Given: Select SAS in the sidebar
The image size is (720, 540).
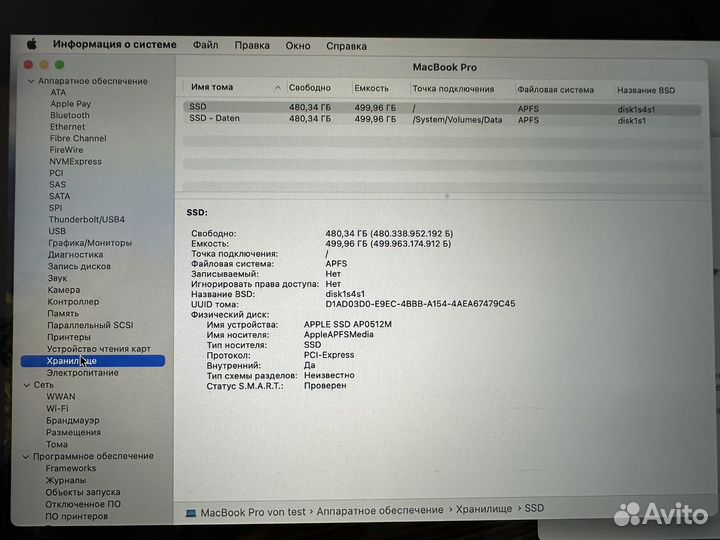Looking at the screenshot, I should (58, 185).
